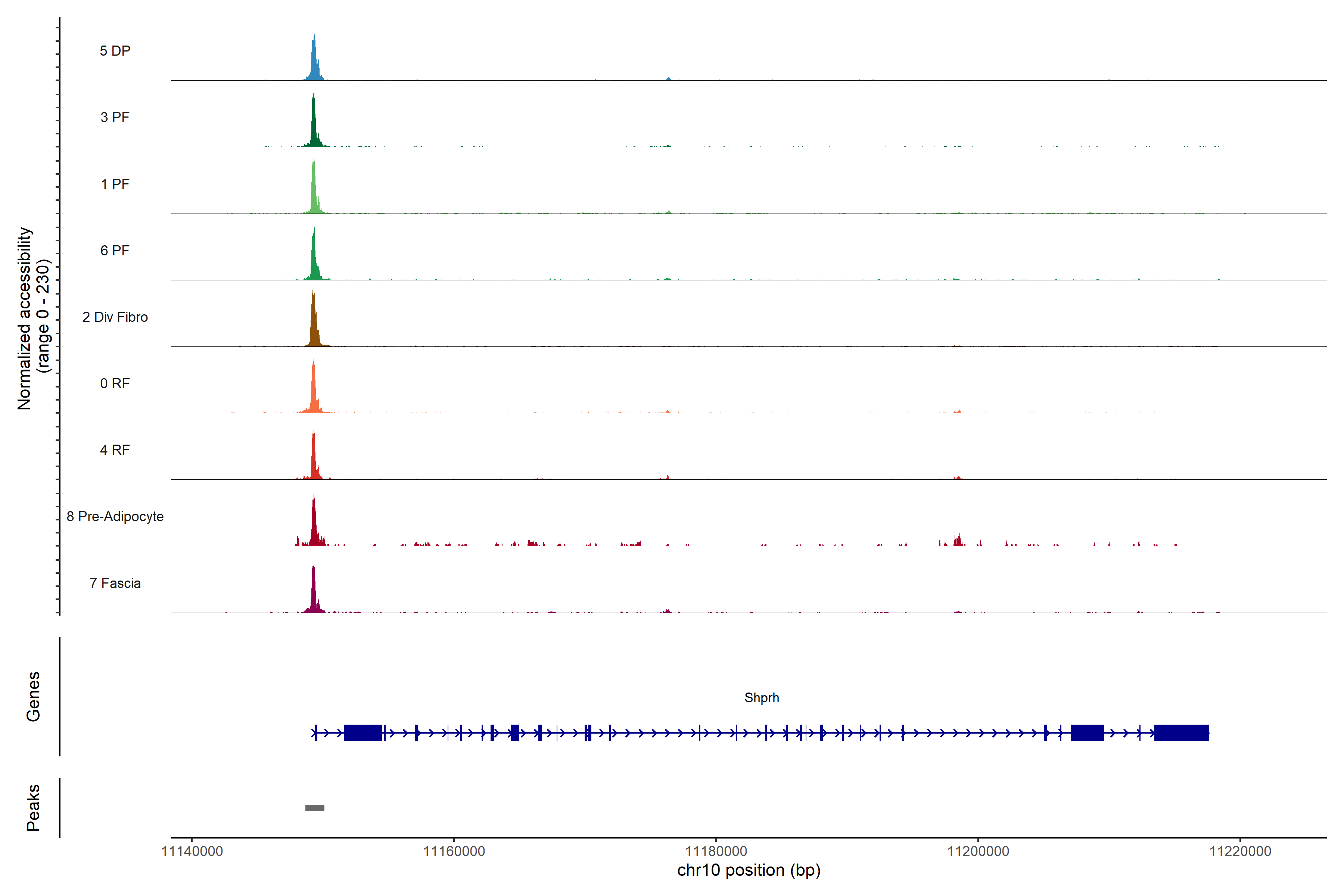The width and height of the screenshot is (1344, 896).
Task: Click the first large Shprh exon block
Action: tap(362, 732)
